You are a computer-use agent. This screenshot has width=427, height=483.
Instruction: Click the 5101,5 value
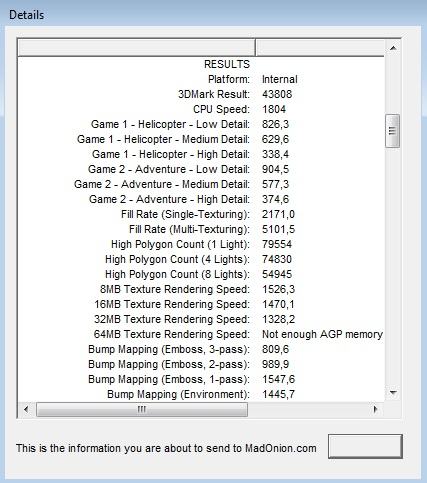pyautogui.click(x=278, y=229)
